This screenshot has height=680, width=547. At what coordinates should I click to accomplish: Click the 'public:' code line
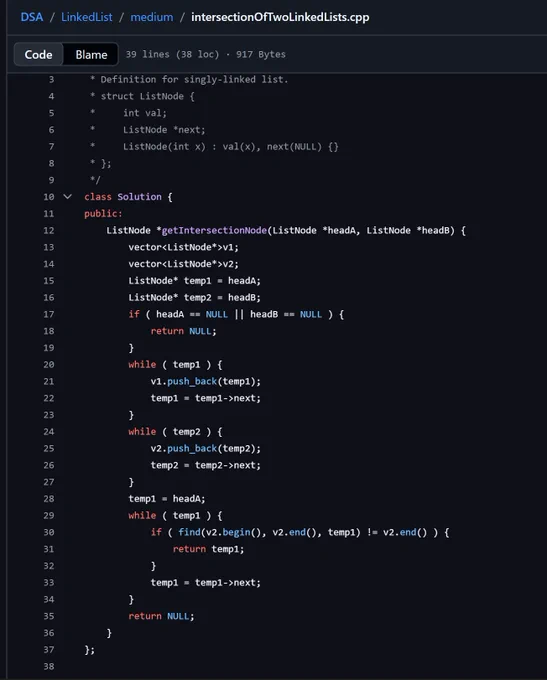coord(103,214)
